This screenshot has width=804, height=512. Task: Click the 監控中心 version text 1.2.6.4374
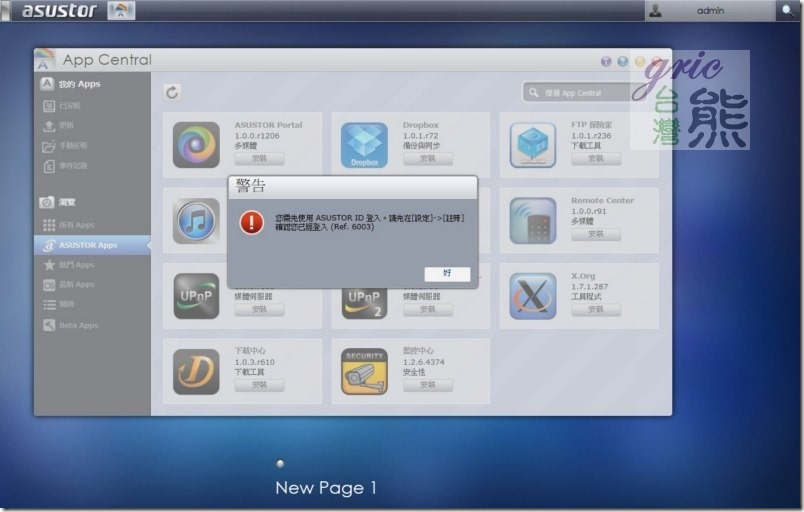(424, 362)
